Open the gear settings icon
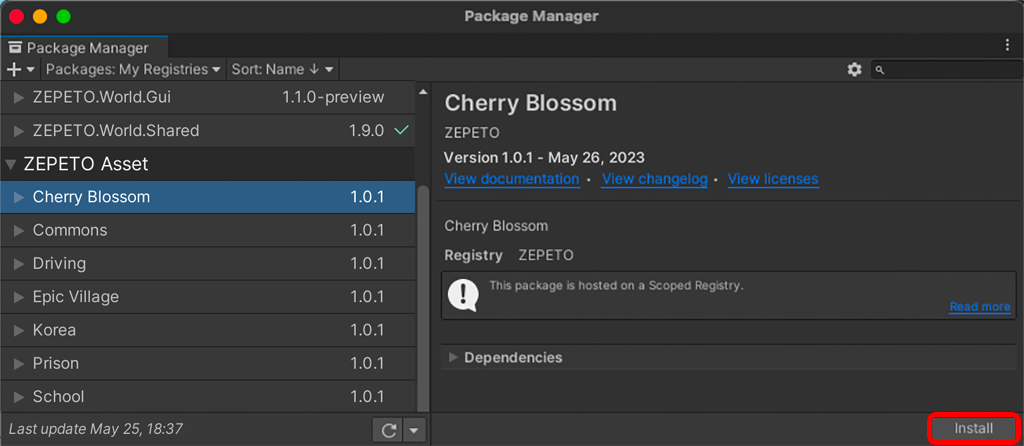 click(854, 69)
